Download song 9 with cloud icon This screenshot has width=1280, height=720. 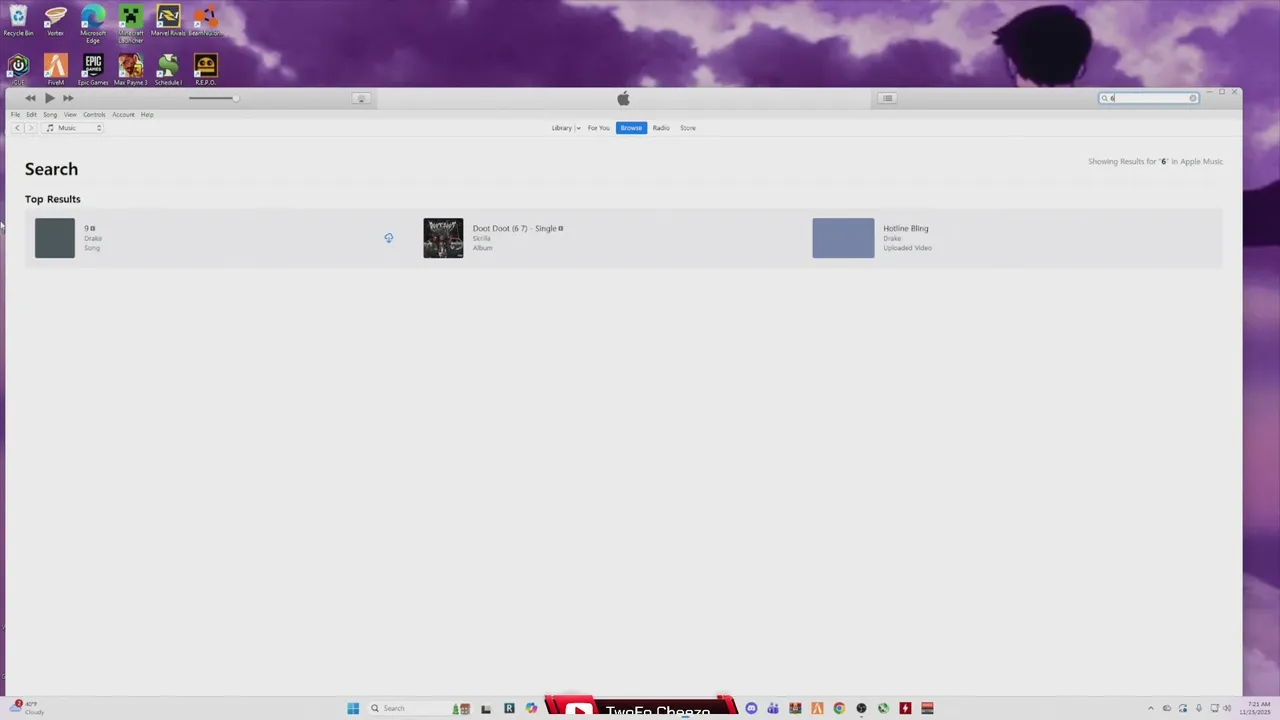(x=389, y=238)
